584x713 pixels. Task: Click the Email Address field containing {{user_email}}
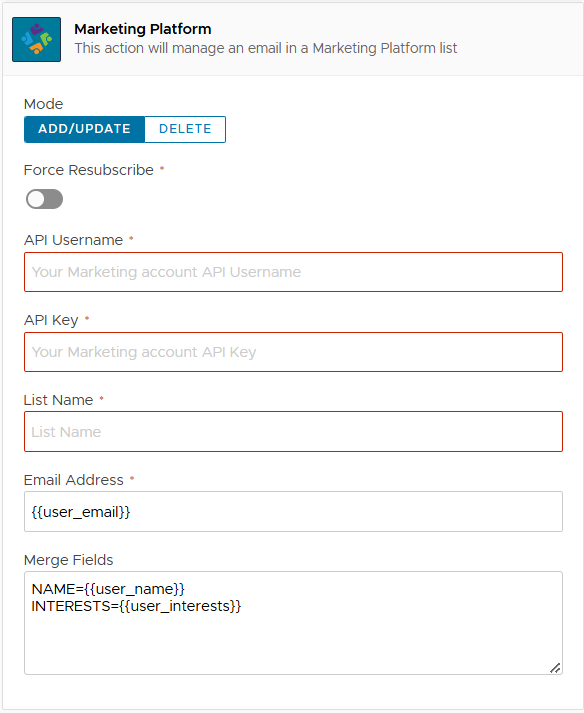tap(293, 512)
